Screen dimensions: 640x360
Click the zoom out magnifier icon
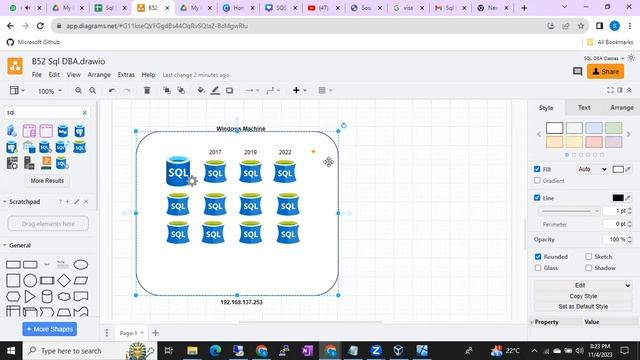point(93,91)
